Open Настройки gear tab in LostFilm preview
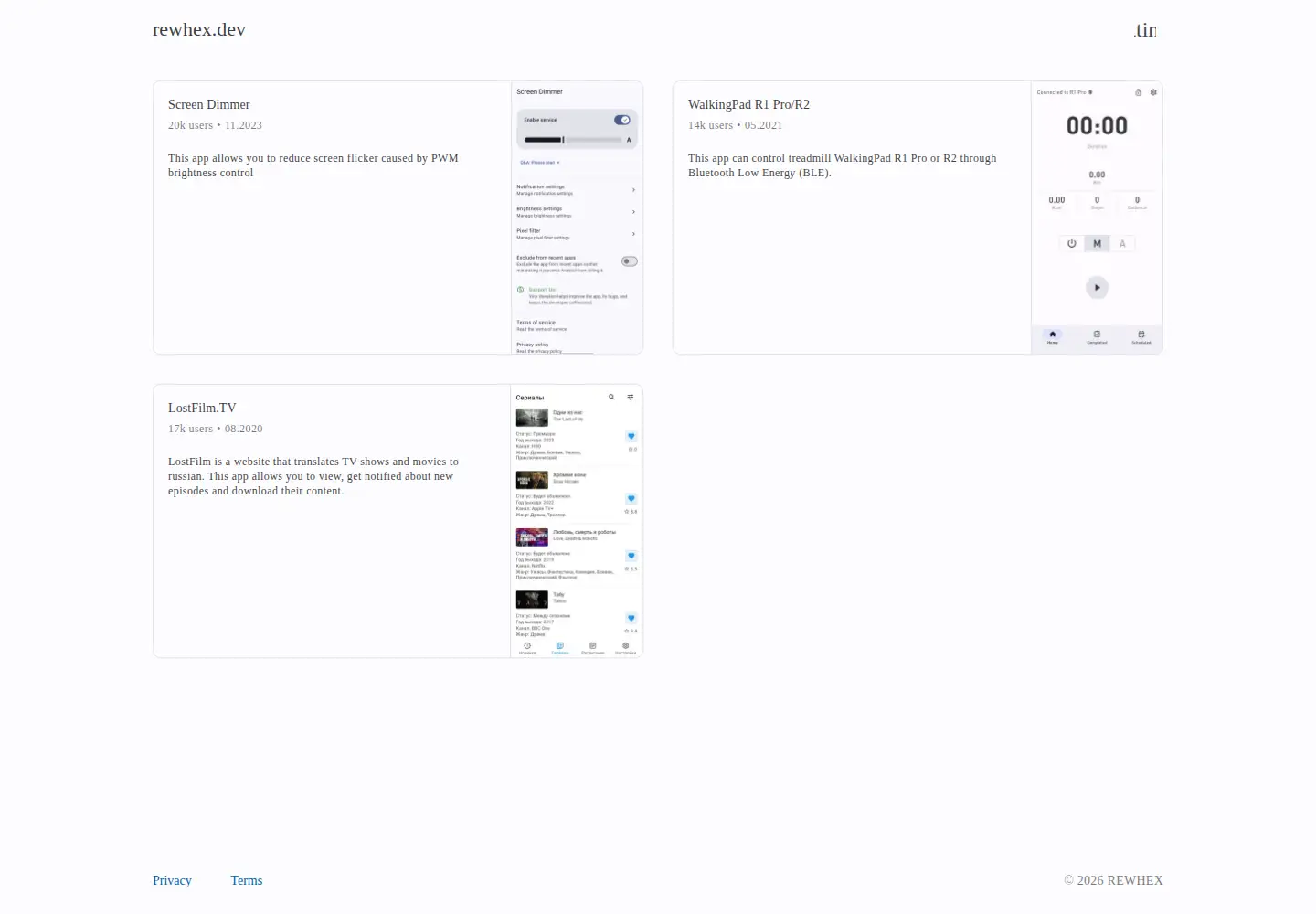 click(x=626, y=648)
